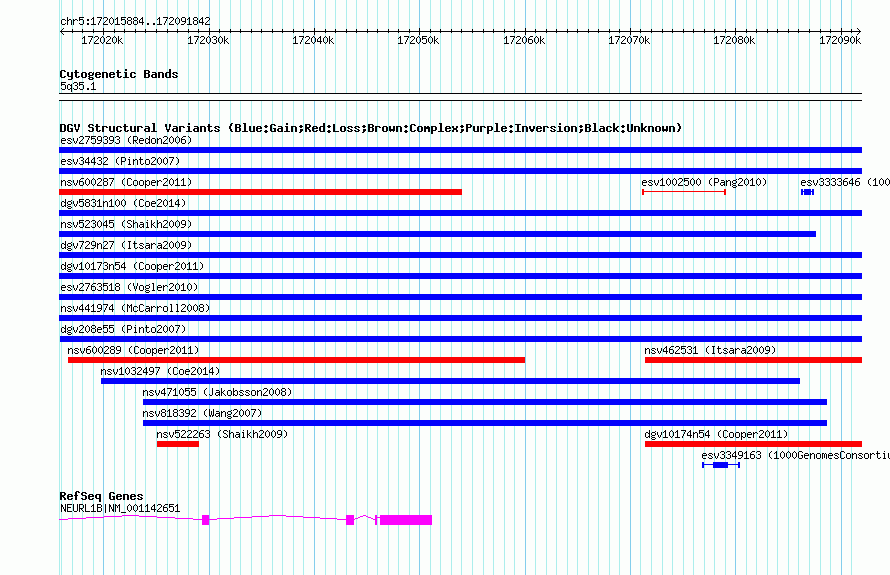Click the second magenta NEURL1B exon
The image size is (890, 575).
(x=350, y=520)
